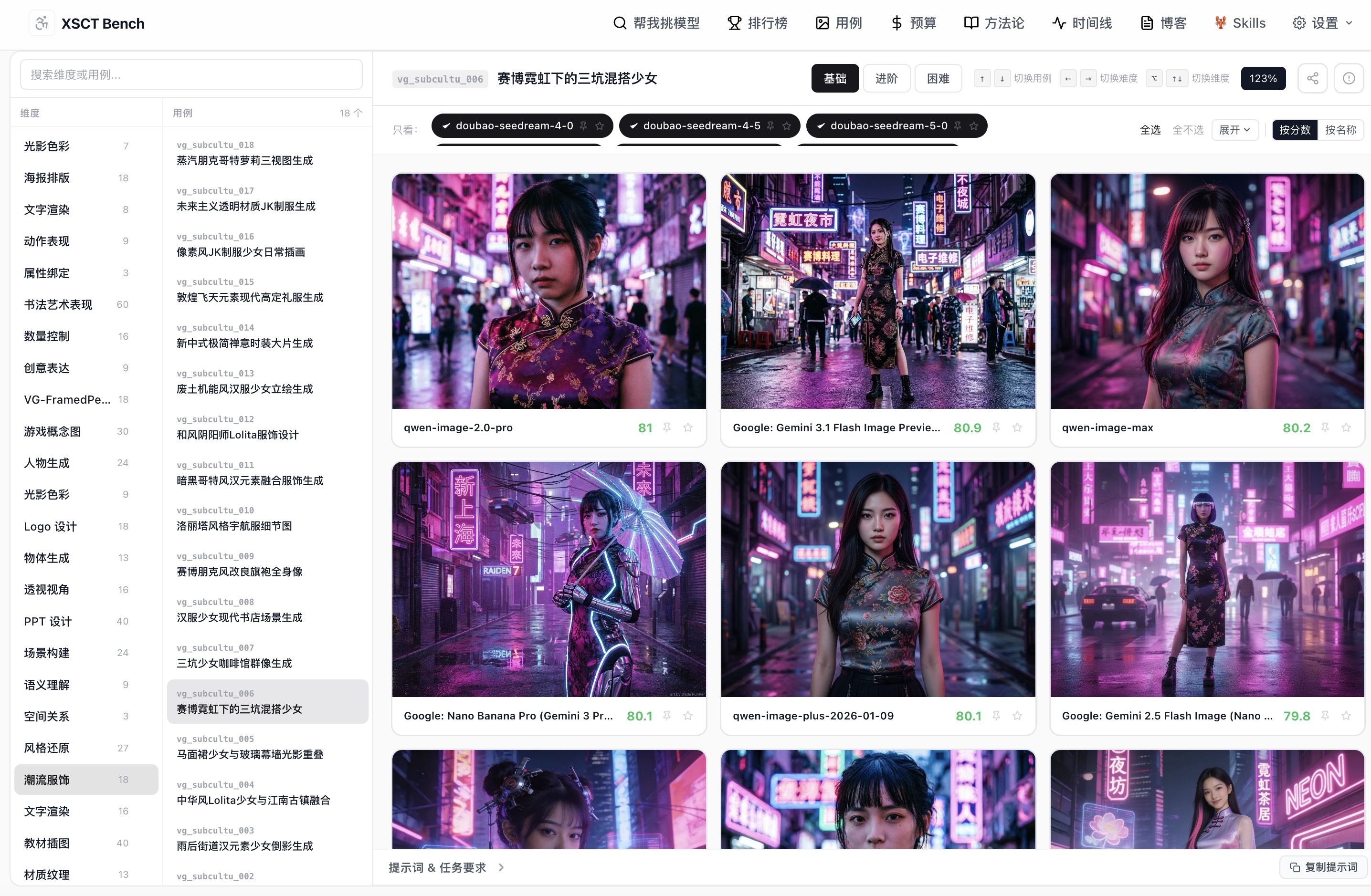1371x896 pixels.
Task: Switch sorting to by name
Action: (1340, 130)
